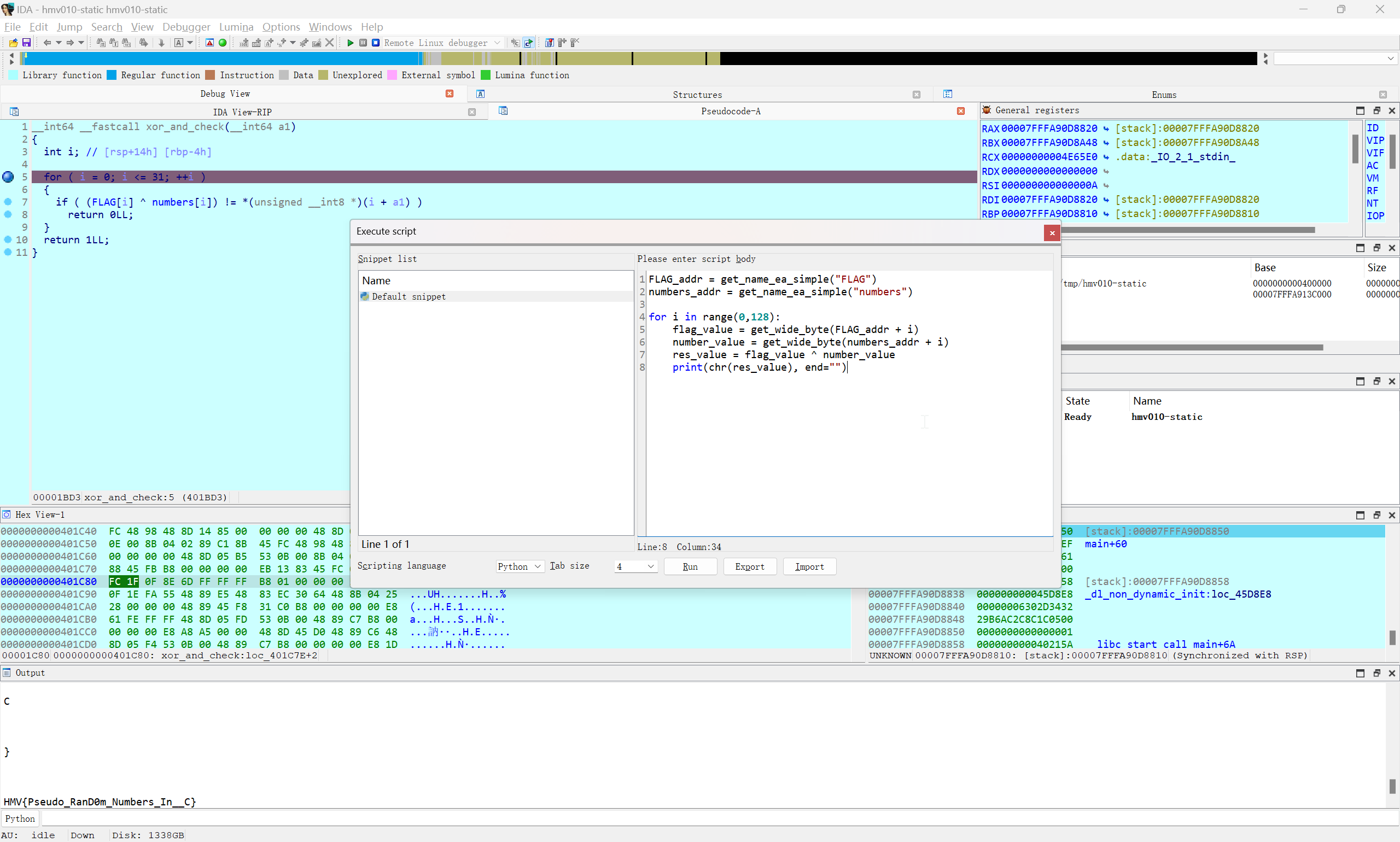Terminate the process with the stop icon

(x=375, y=43)
